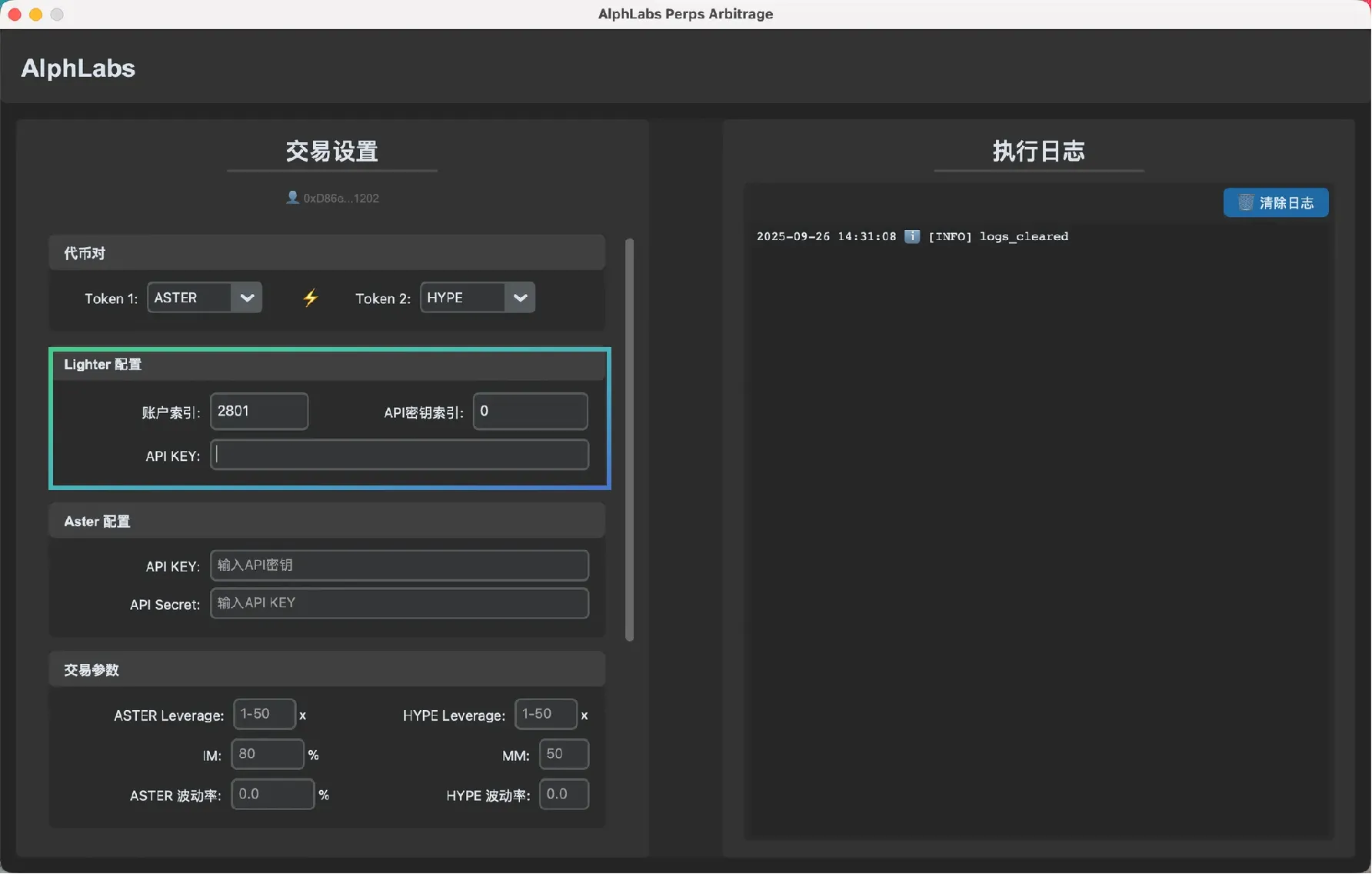Click the ASTER Leverage input field
Image resolution: width=1372 pixels, height=874 pixels.
(265, 714)
